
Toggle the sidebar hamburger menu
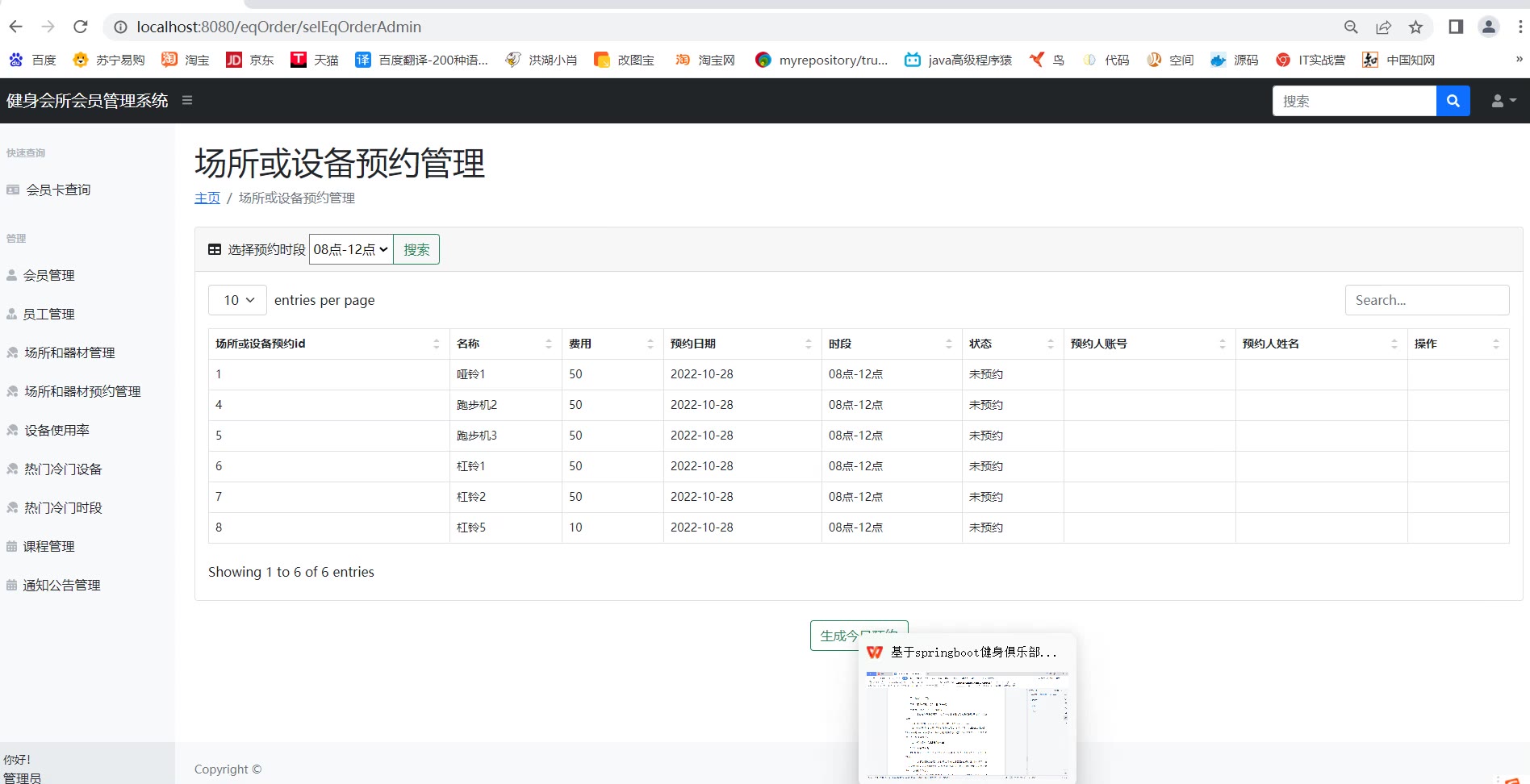click(x=187, y=101)
